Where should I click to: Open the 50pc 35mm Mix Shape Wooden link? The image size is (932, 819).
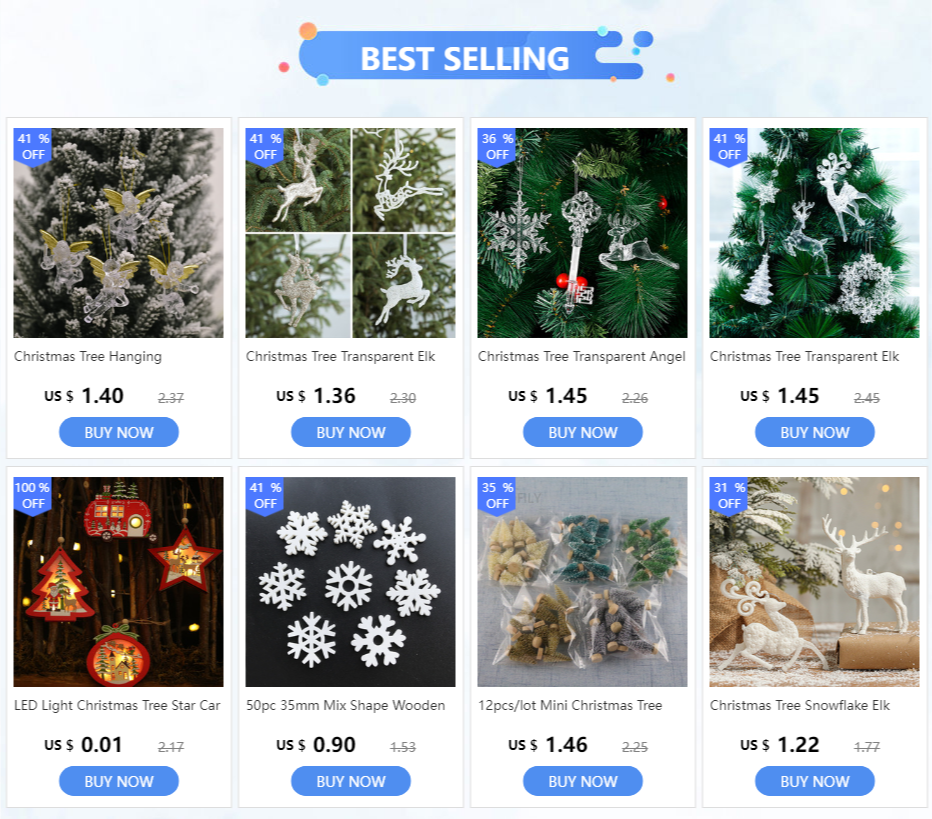tap(345, 705)
